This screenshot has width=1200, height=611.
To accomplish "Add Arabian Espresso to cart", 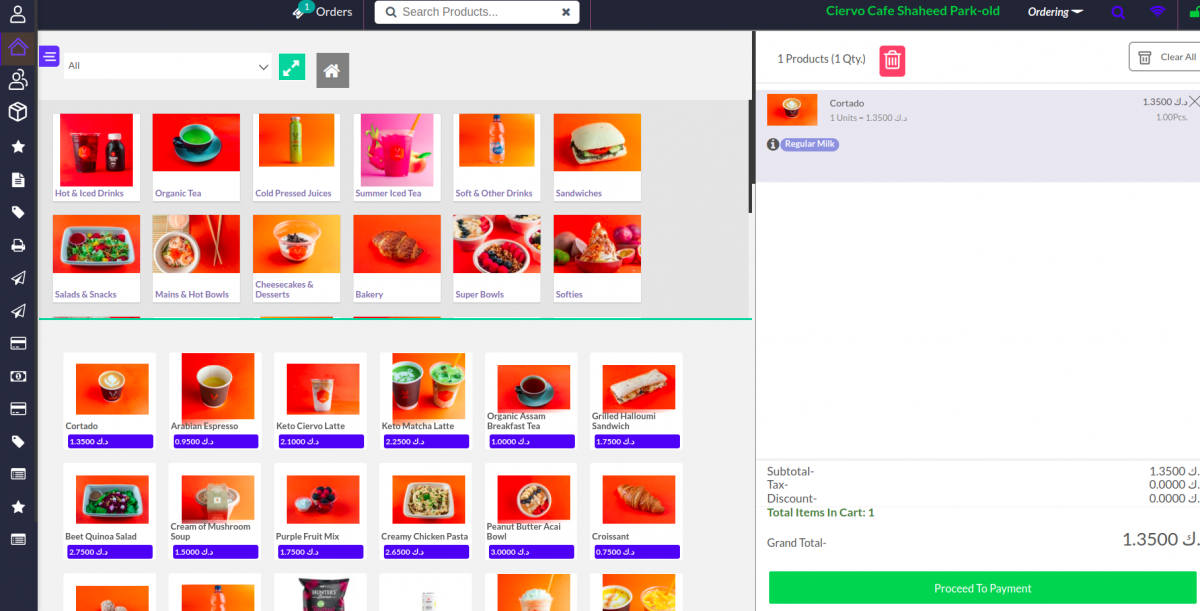I will coord(215,401).
